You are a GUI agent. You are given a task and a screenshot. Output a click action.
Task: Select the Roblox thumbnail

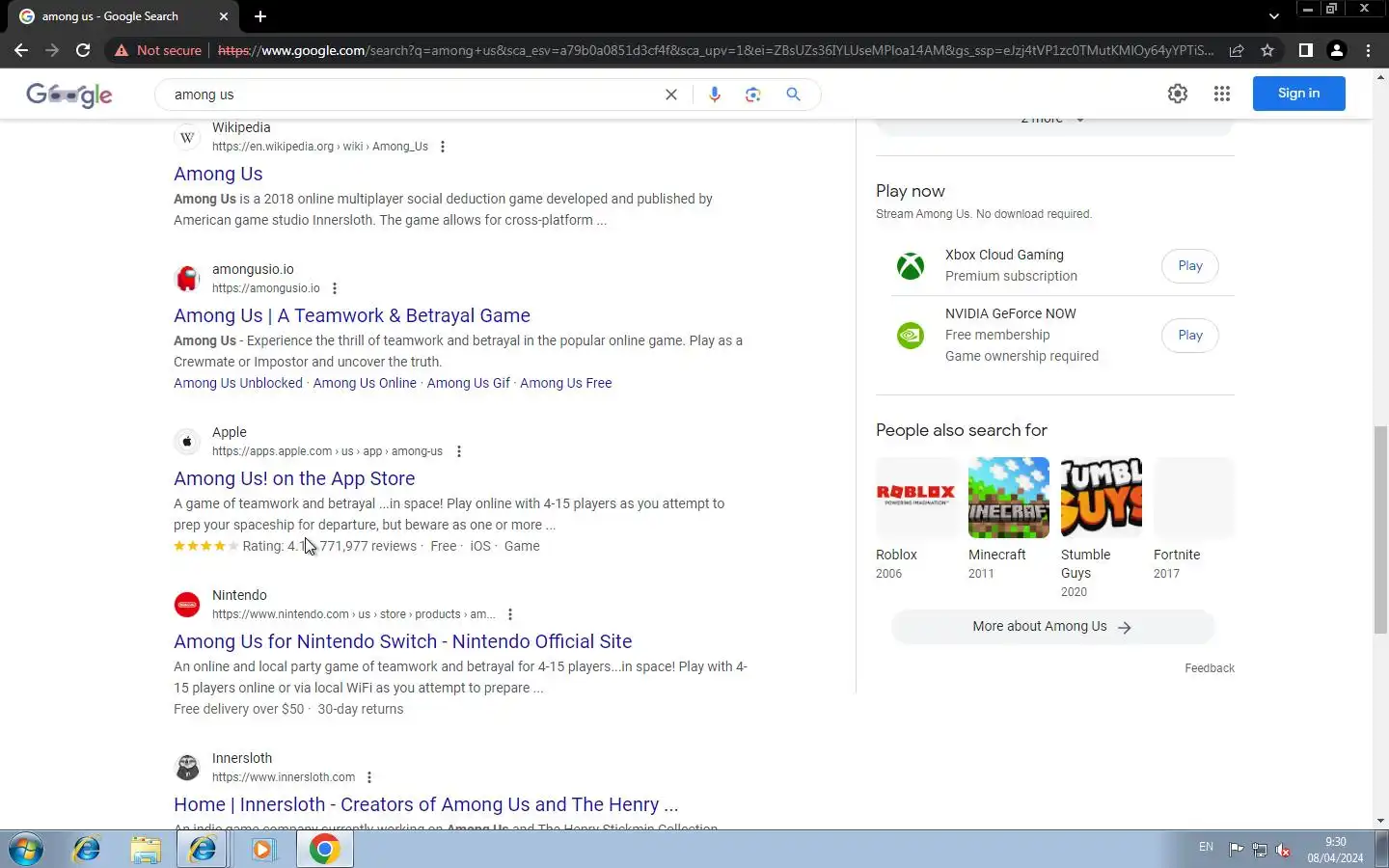[x=916, y=497]
